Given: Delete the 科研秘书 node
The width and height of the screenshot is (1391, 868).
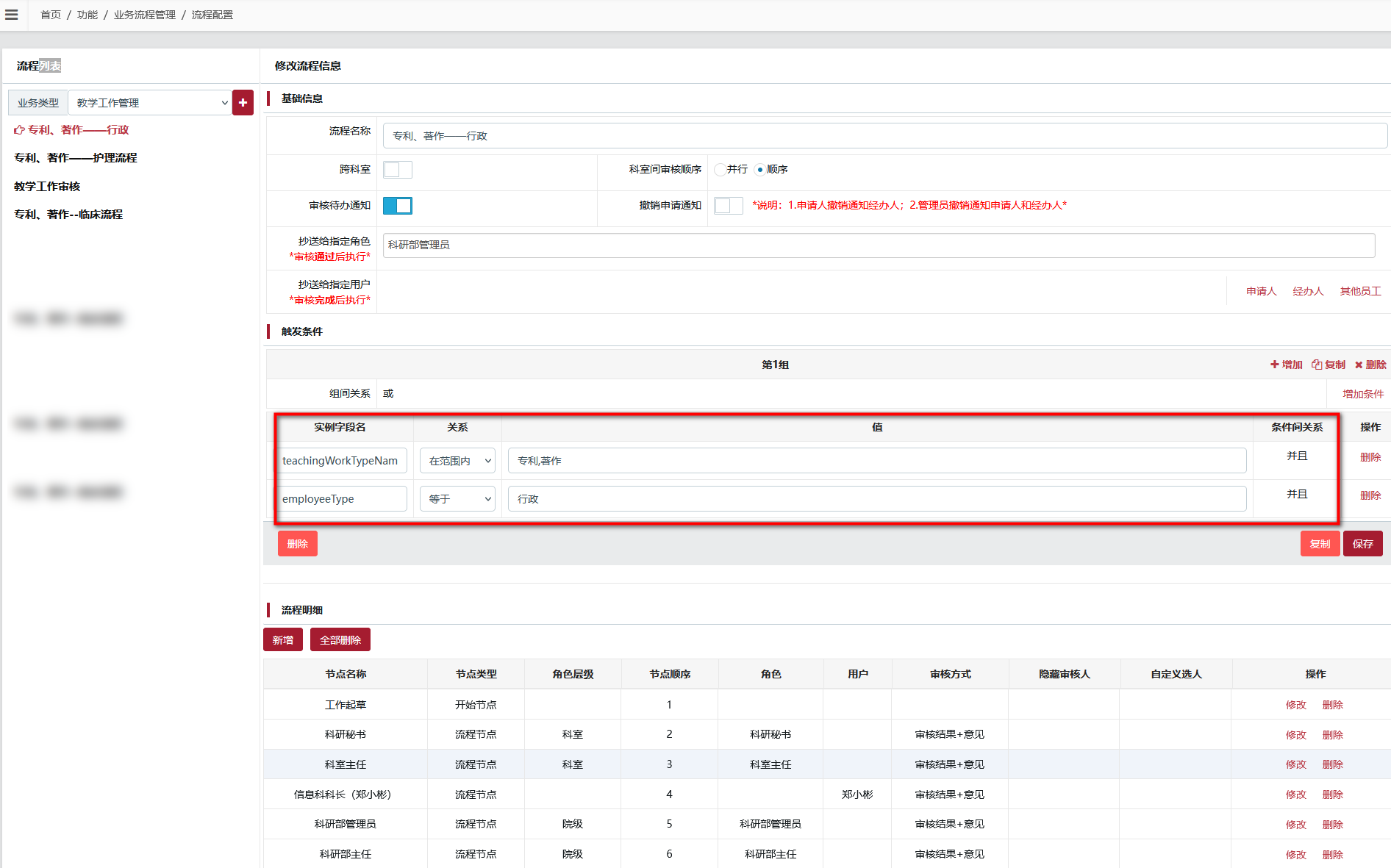Looking at the screenshot, I should click(1333, 735).
